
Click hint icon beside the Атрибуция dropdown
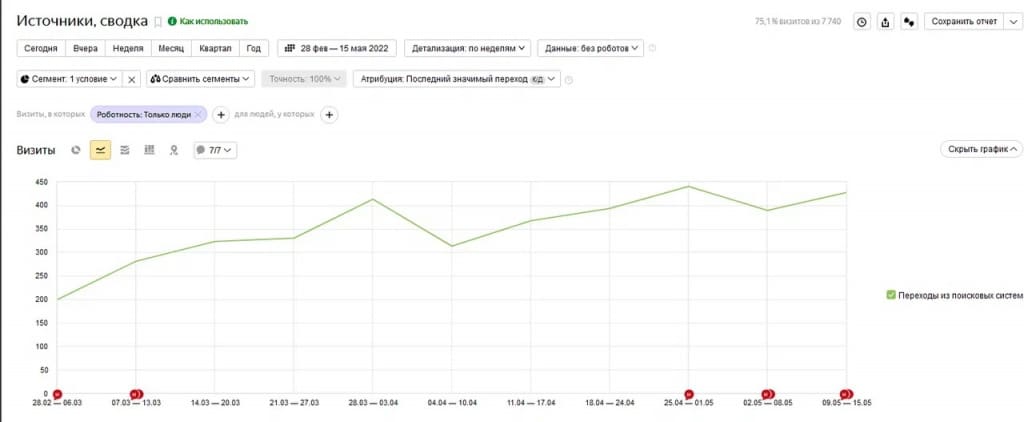[x=569, y=80]
